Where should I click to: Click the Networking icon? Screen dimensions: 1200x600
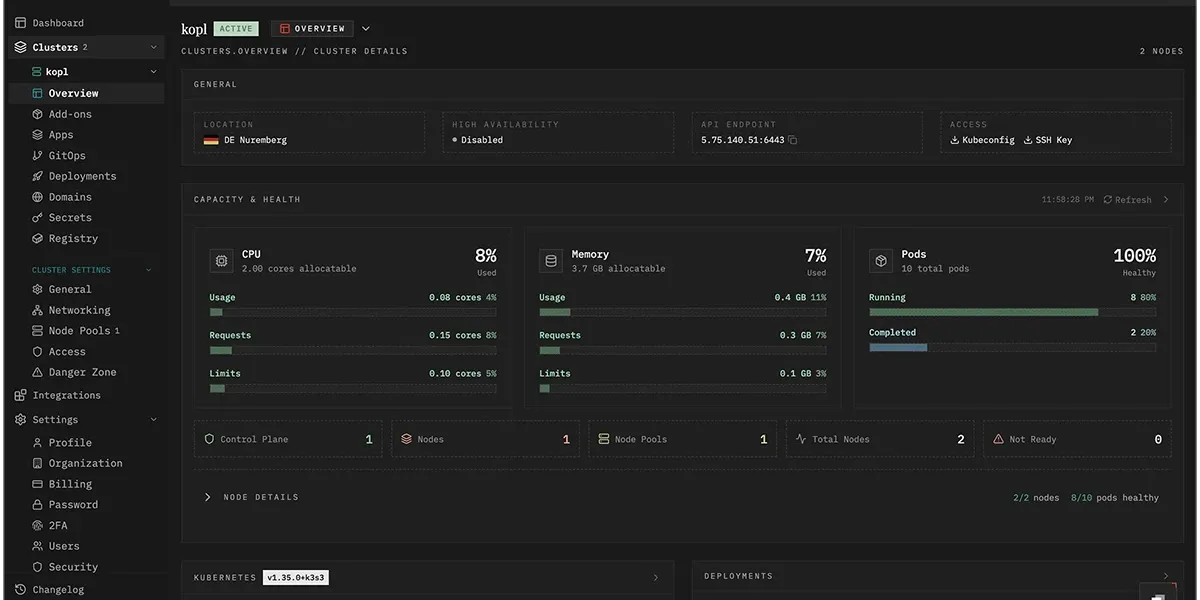tap(38, 310)
